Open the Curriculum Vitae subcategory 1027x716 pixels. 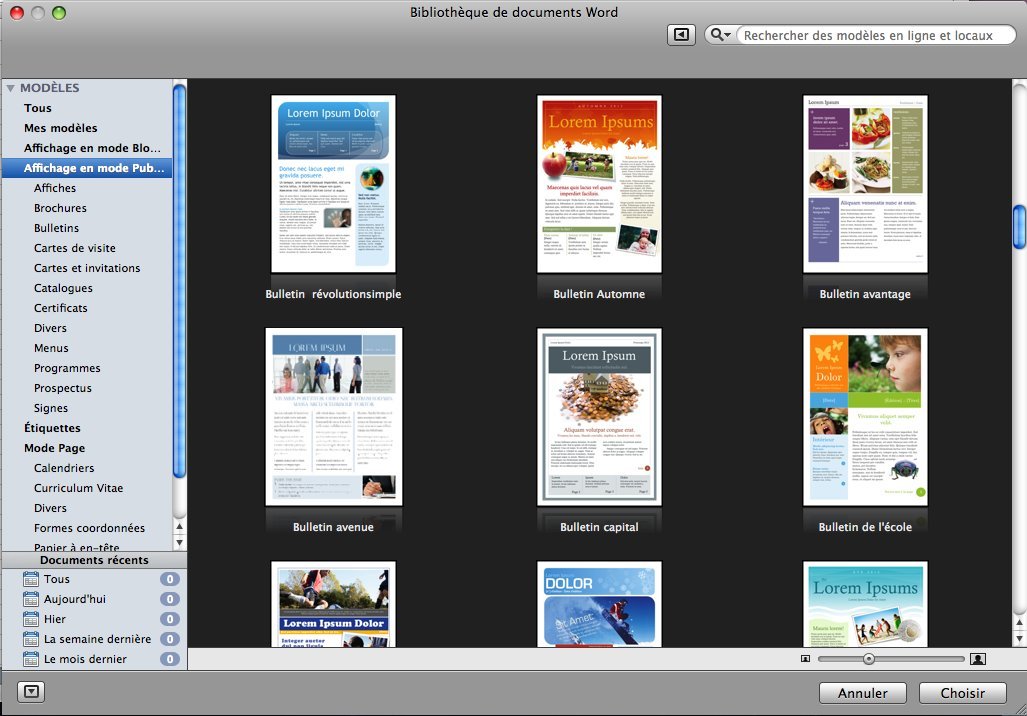(x=79, y=488)
